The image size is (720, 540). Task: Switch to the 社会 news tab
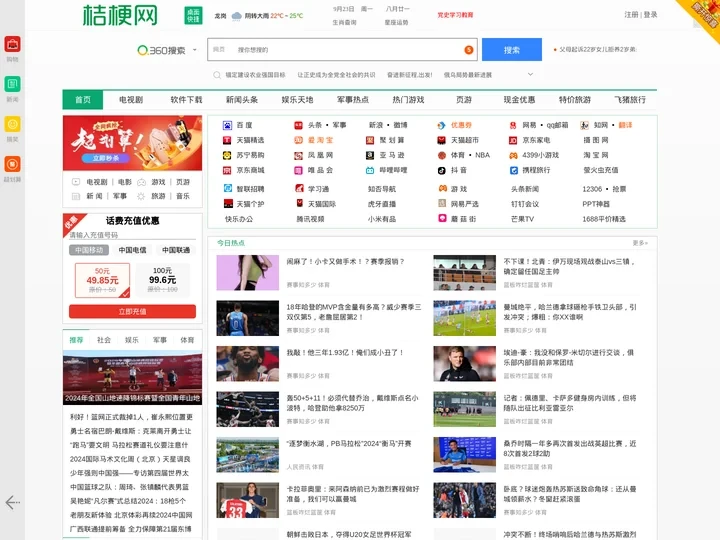tap(104, 340)
